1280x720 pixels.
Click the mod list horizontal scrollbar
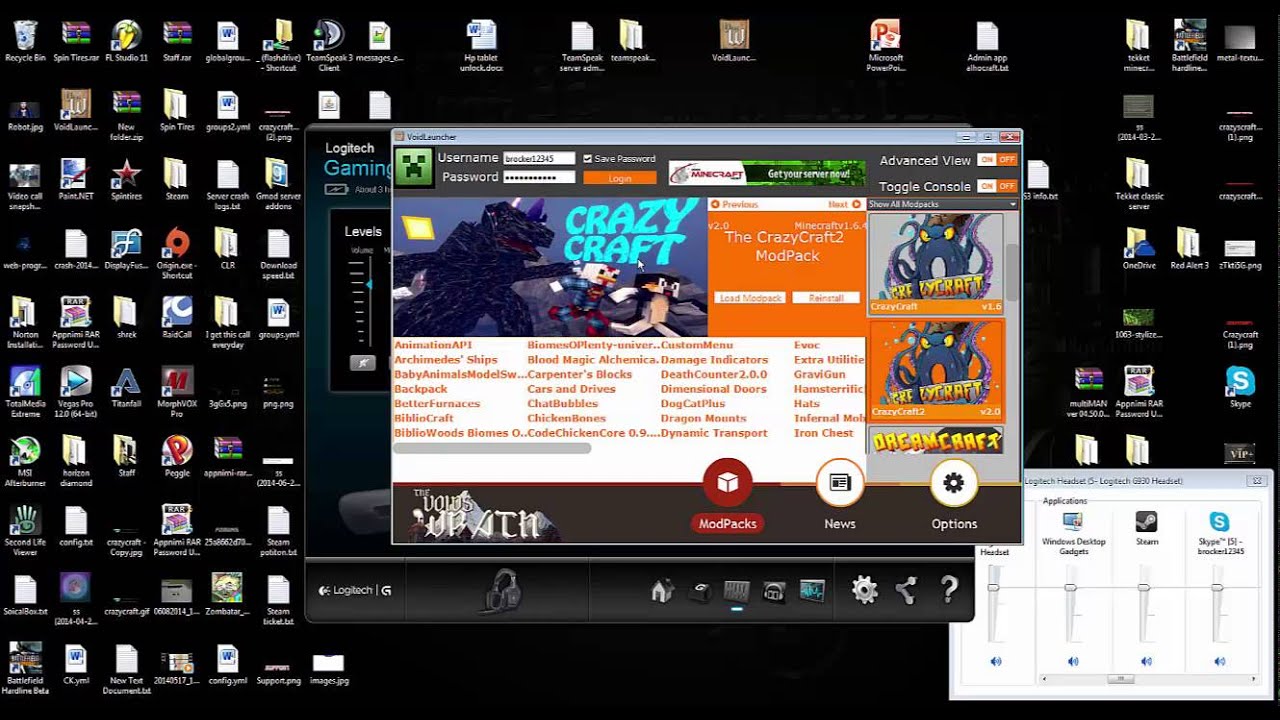coord(492,448)
